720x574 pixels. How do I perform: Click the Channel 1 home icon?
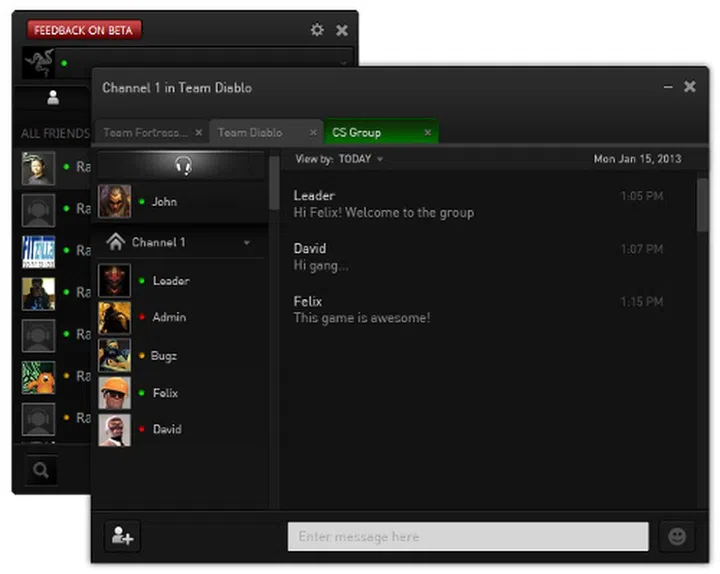(x=115, y=242)
